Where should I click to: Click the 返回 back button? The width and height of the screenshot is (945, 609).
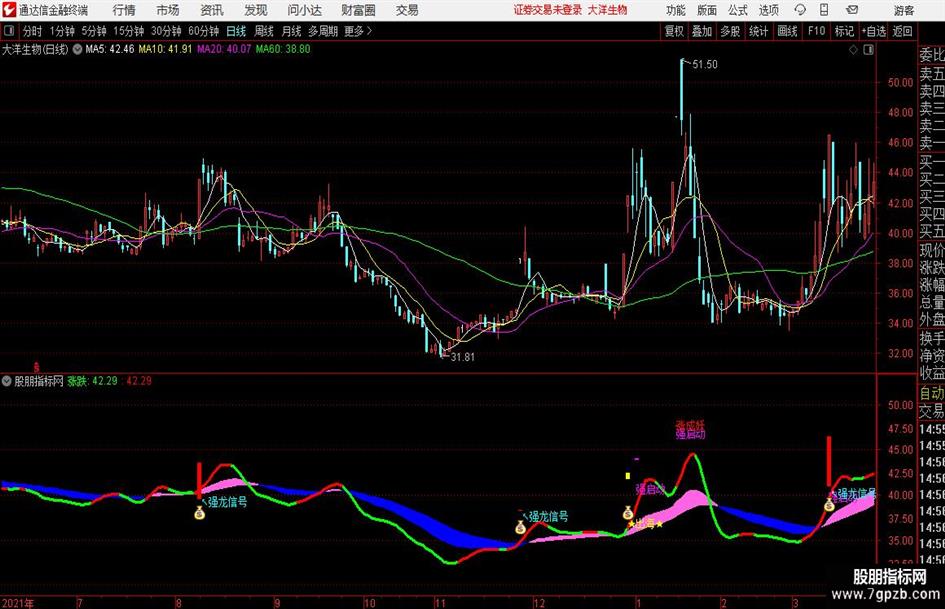pos(902,31)
